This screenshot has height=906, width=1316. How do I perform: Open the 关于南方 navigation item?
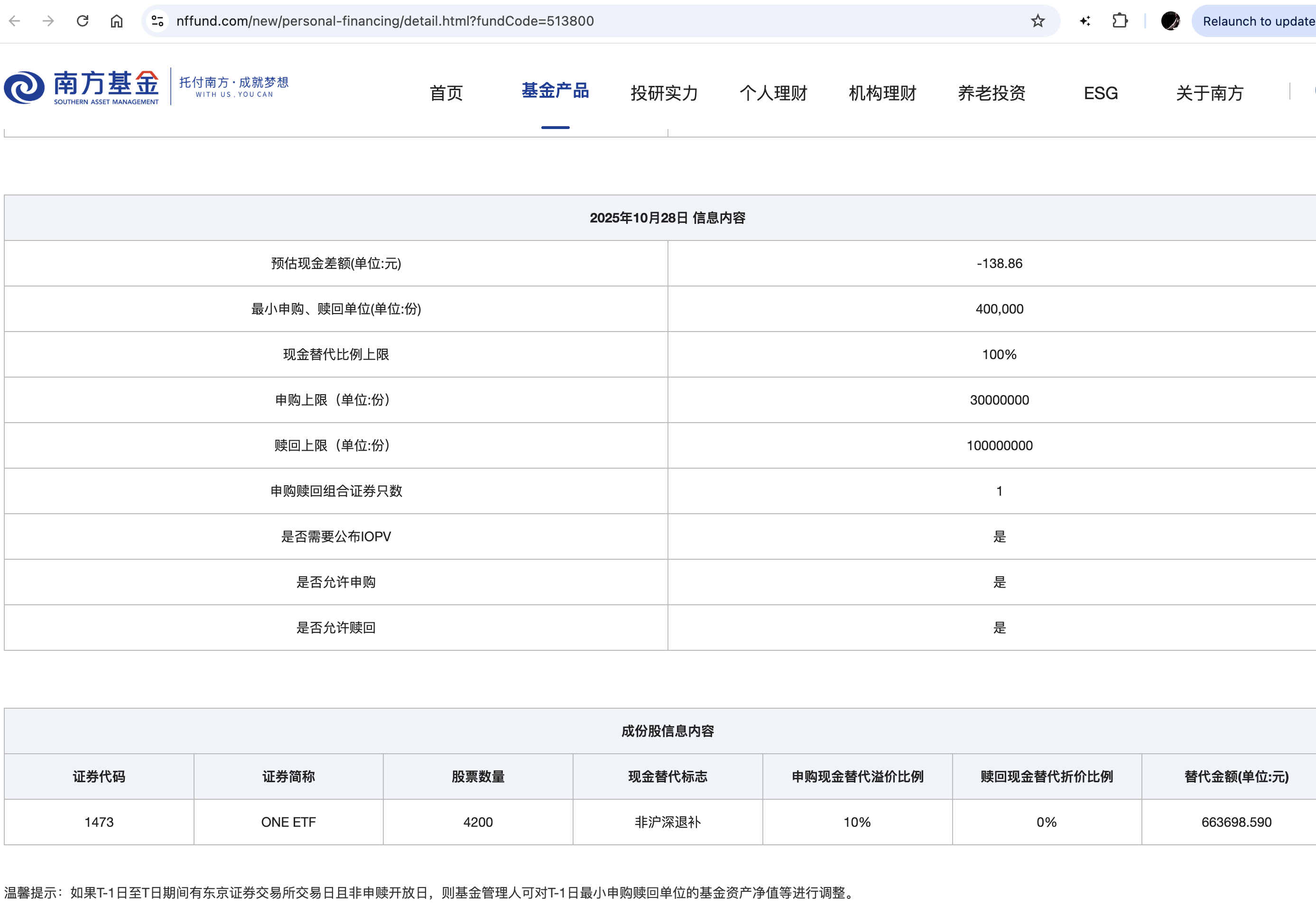pos(1209,92)
